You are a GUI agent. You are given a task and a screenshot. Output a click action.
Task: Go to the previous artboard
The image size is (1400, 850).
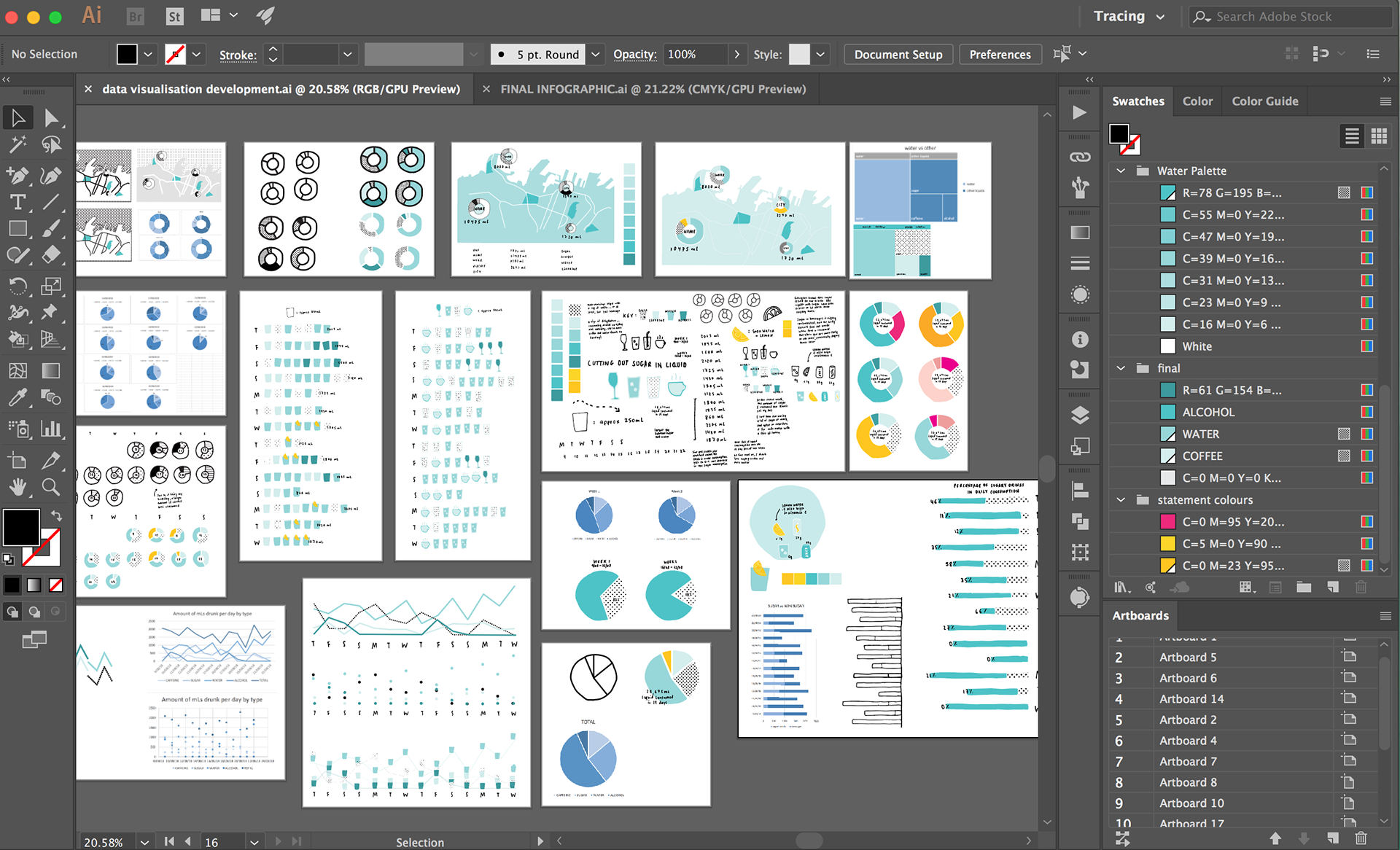(188, 841)
